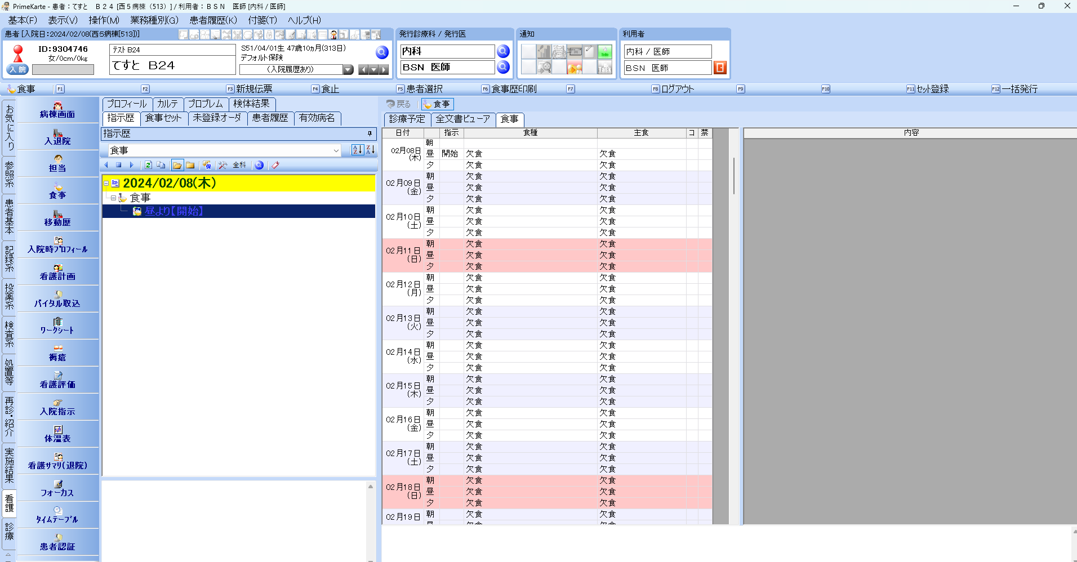The width and height of the screenshot is (1077, 562).
Task: Go to previous entry with blue left arrow
Action: 106,165
